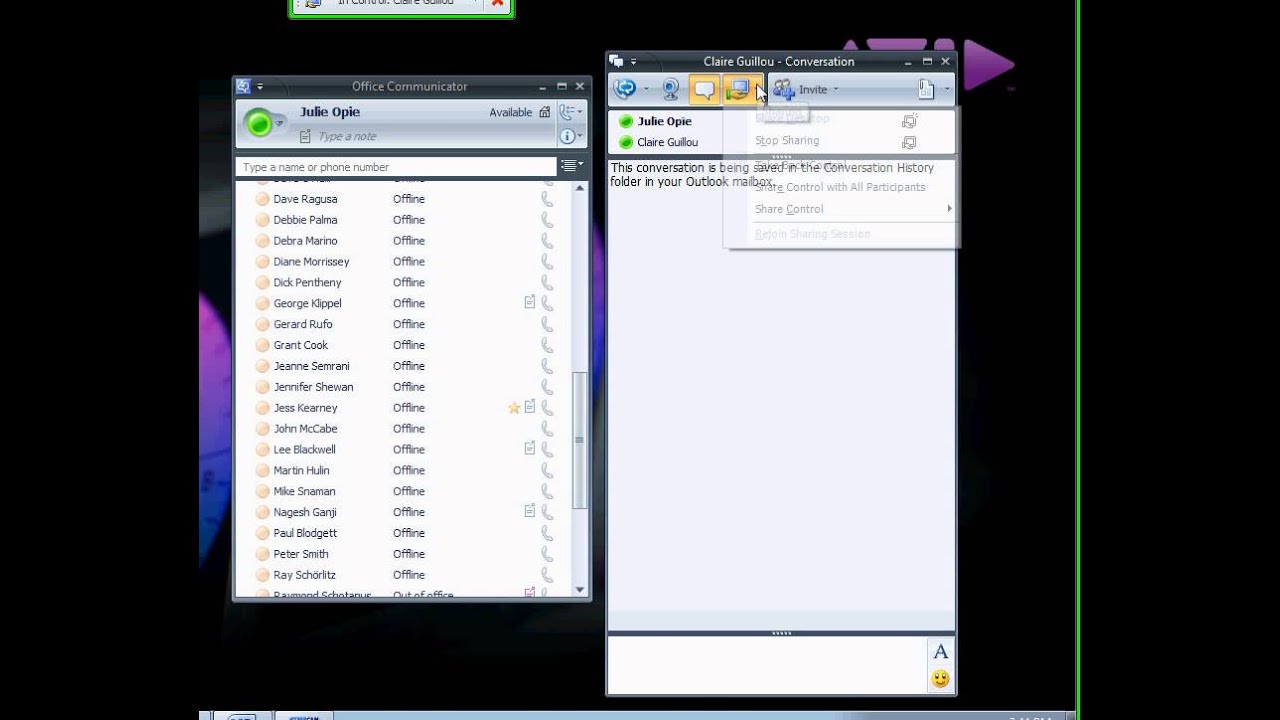This screenshot has width=1280, height=720.
Task: Open the Share Control submenu
Action: (x=853, y=209)
